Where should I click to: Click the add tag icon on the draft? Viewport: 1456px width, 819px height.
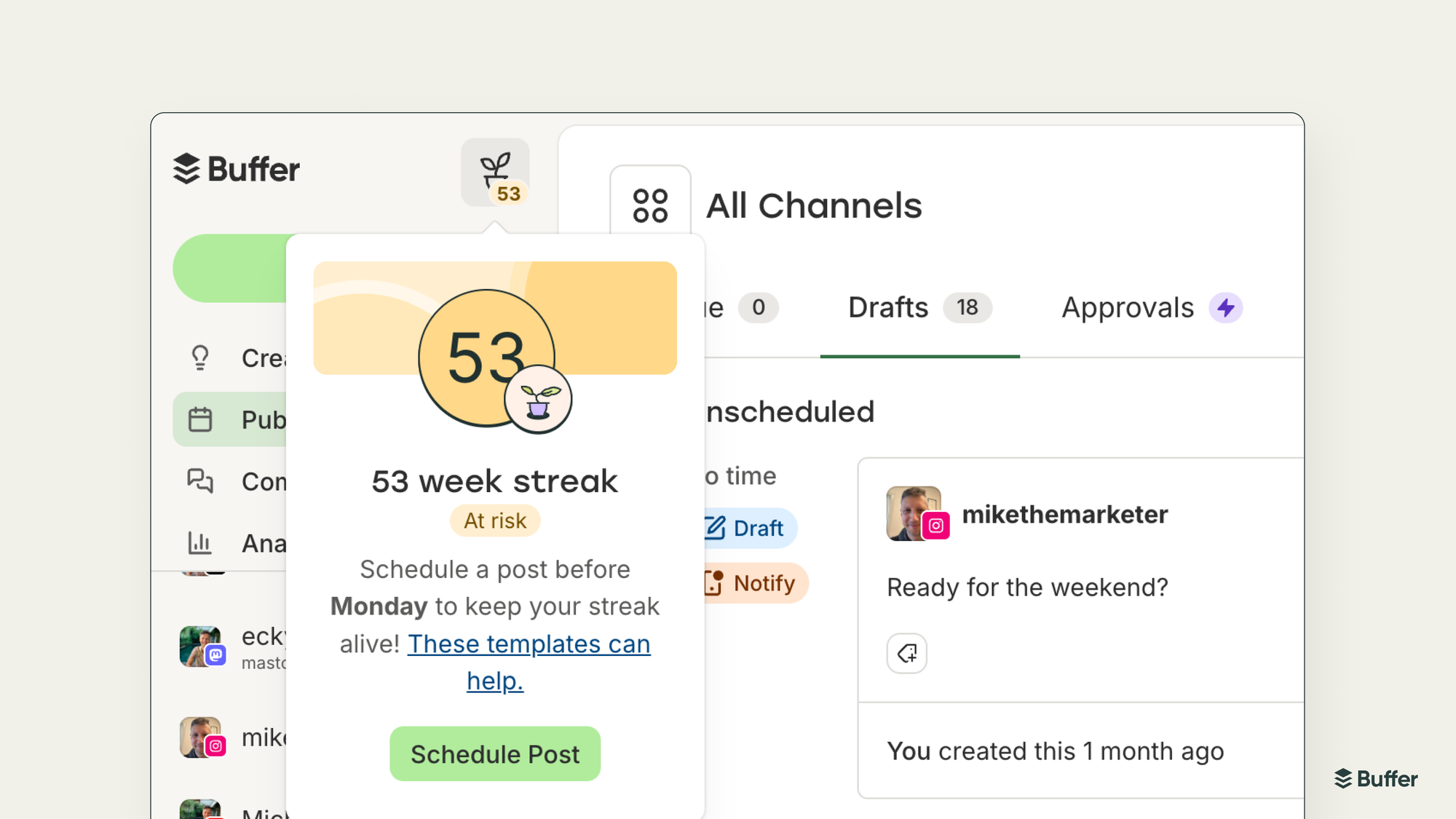pos(906,653)
